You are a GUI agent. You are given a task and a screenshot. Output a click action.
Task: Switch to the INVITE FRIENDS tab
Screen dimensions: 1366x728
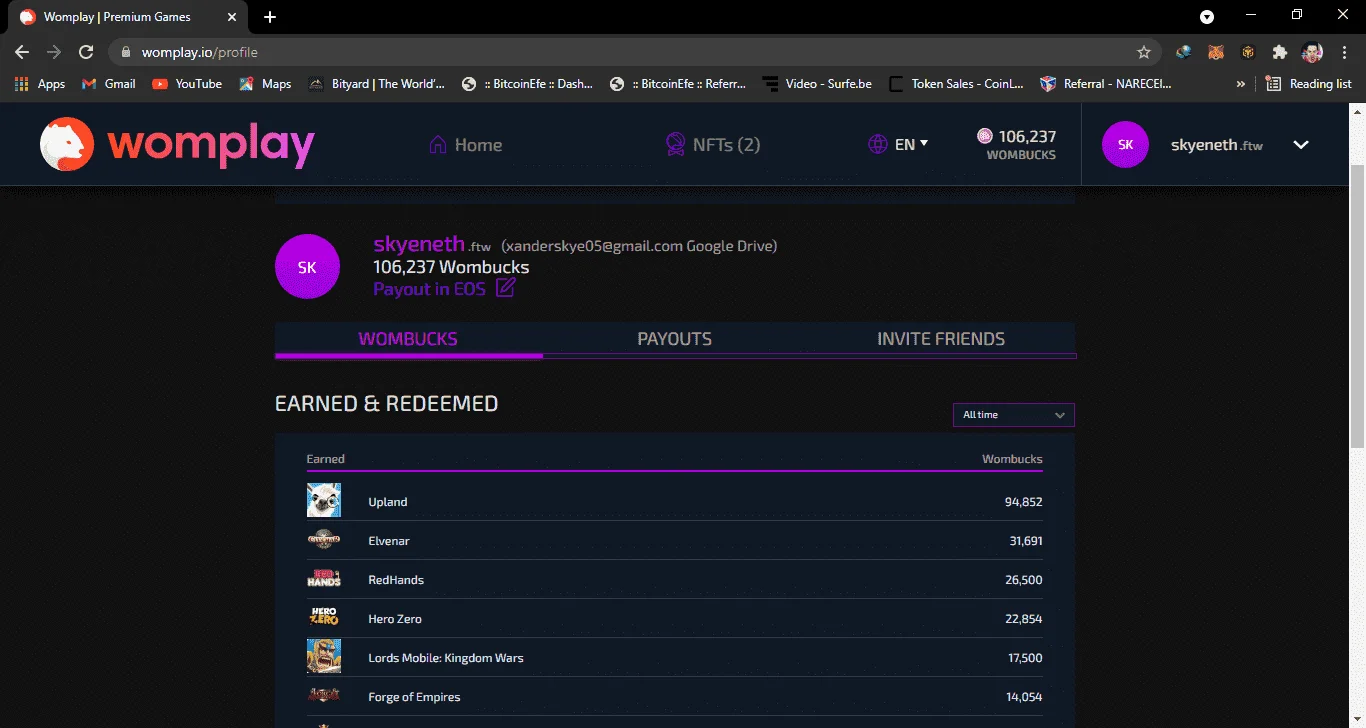pos(941,339)
